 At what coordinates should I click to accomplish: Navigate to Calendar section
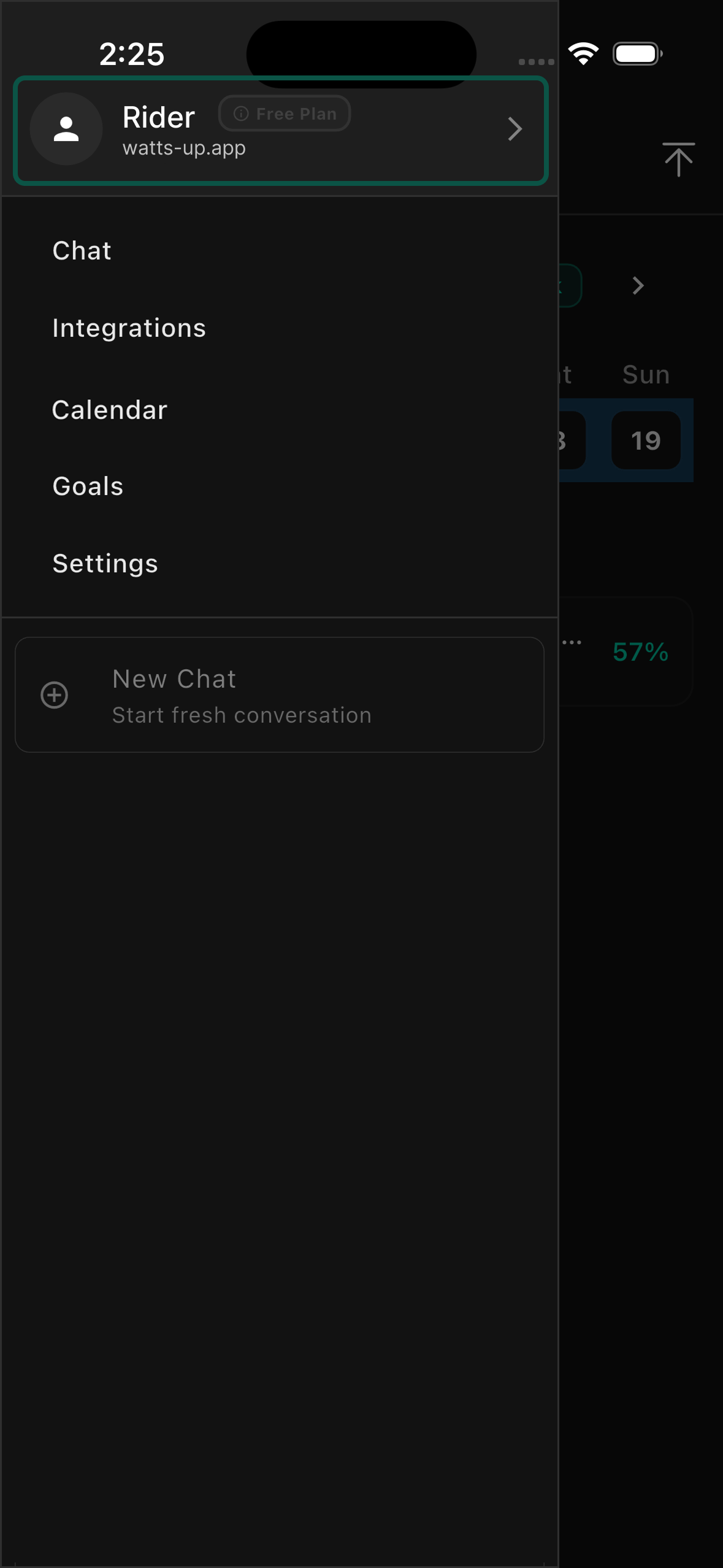tap(110, 410)
